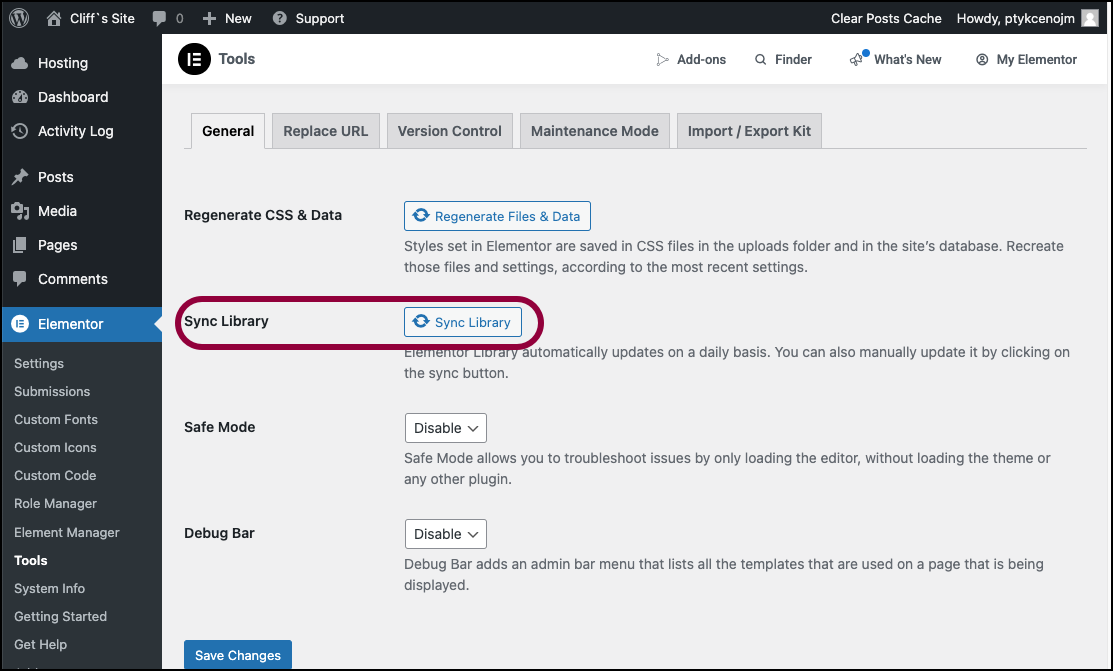The height and width of the screenshot is (671, 1113).
Task: Click the user avatar icon
Action: click(x=1090, y=18)
